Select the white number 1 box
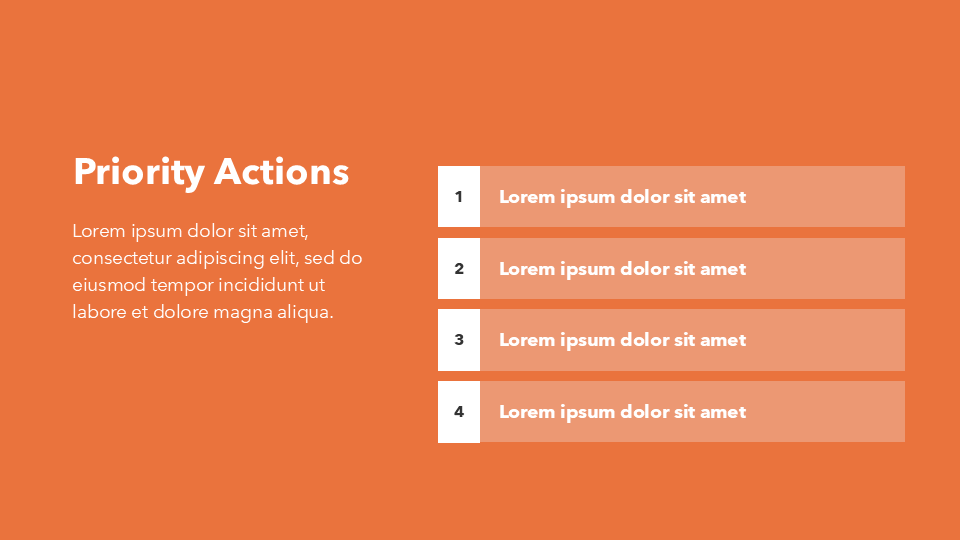The width and height of the screenshot is (960, 540). point(459,197)
